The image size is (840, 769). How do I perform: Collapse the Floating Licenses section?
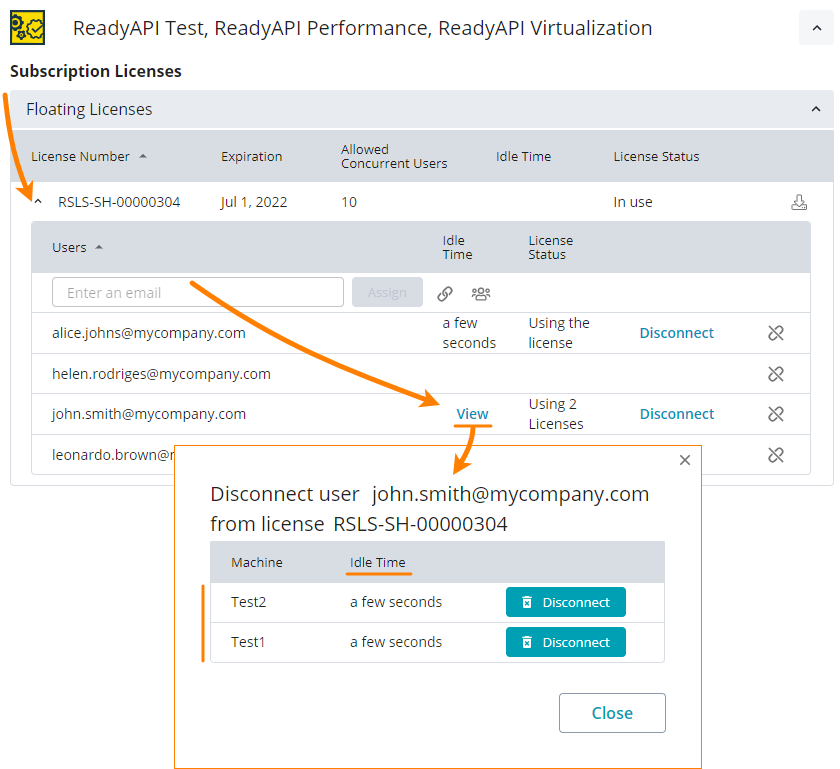pyautogui.click(x=816, y=109)
